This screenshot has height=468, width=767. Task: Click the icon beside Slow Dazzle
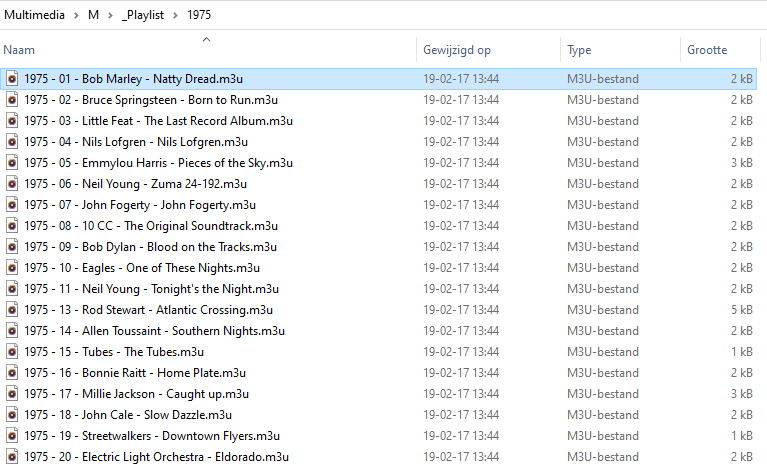(x=12, y=415)
